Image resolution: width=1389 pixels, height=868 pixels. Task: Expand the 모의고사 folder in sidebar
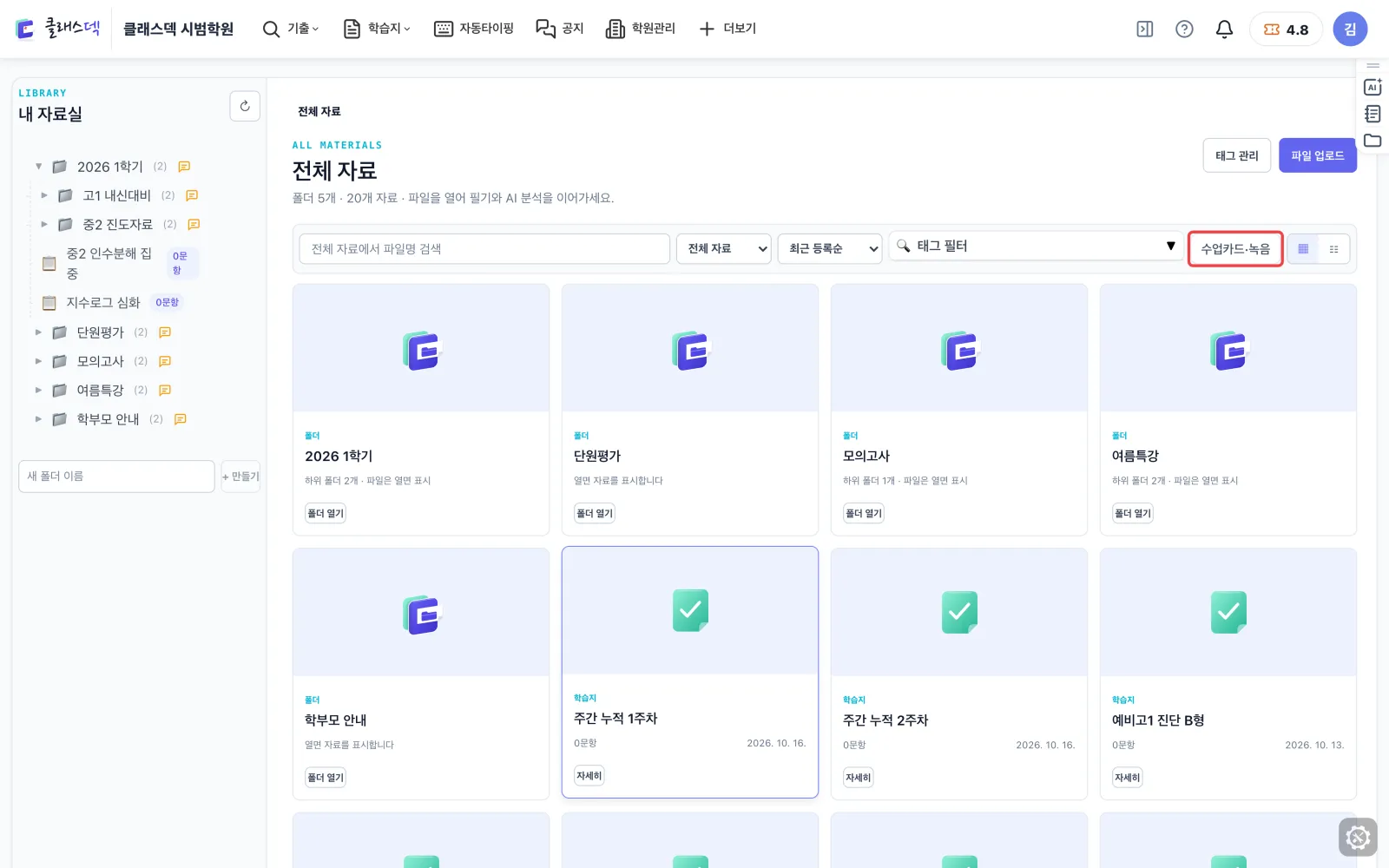pos(38,361)
